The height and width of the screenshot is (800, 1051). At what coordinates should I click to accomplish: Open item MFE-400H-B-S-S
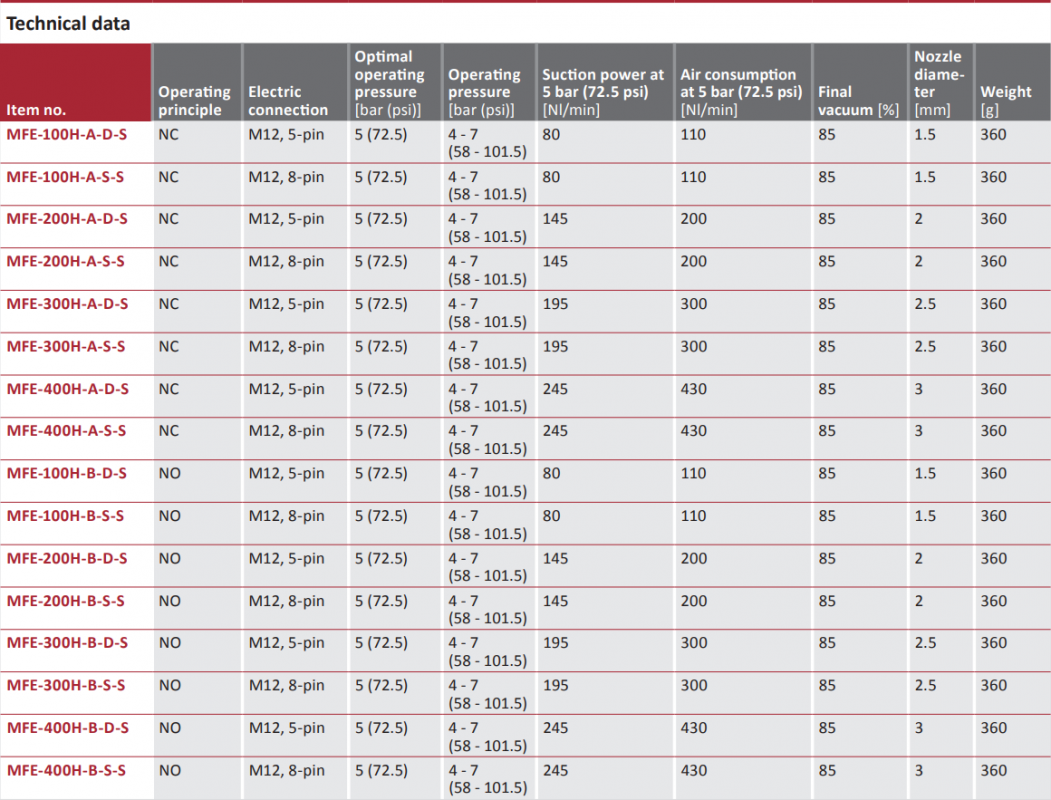(x=66, y=771)
